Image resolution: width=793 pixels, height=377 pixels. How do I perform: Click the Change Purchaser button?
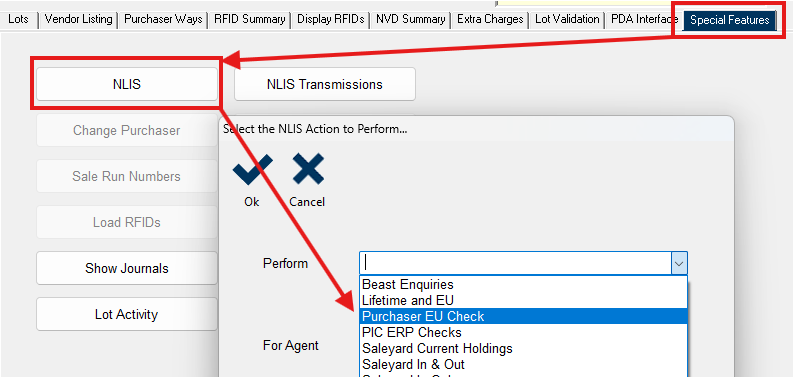[x=127, y=131]
